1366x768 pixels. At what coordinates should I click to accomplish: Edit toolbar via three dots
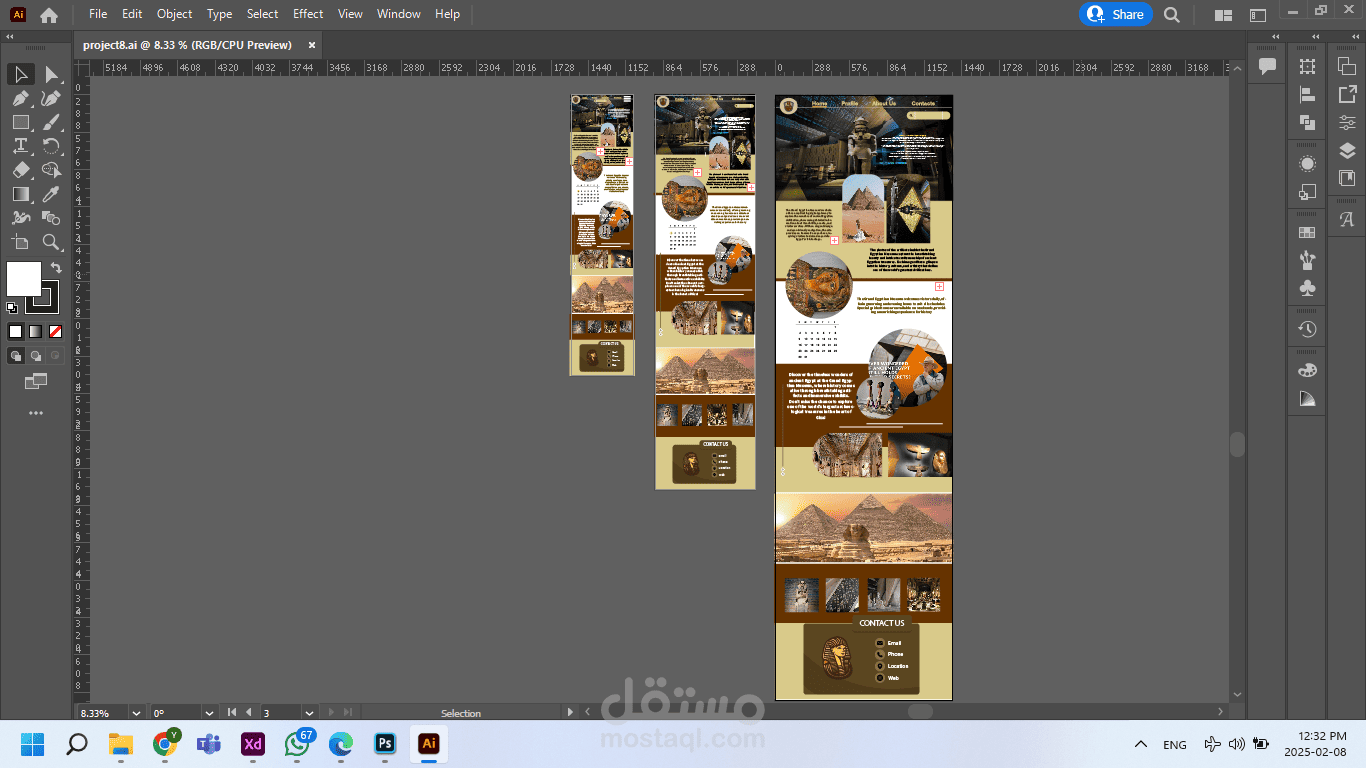click(36, 413)
